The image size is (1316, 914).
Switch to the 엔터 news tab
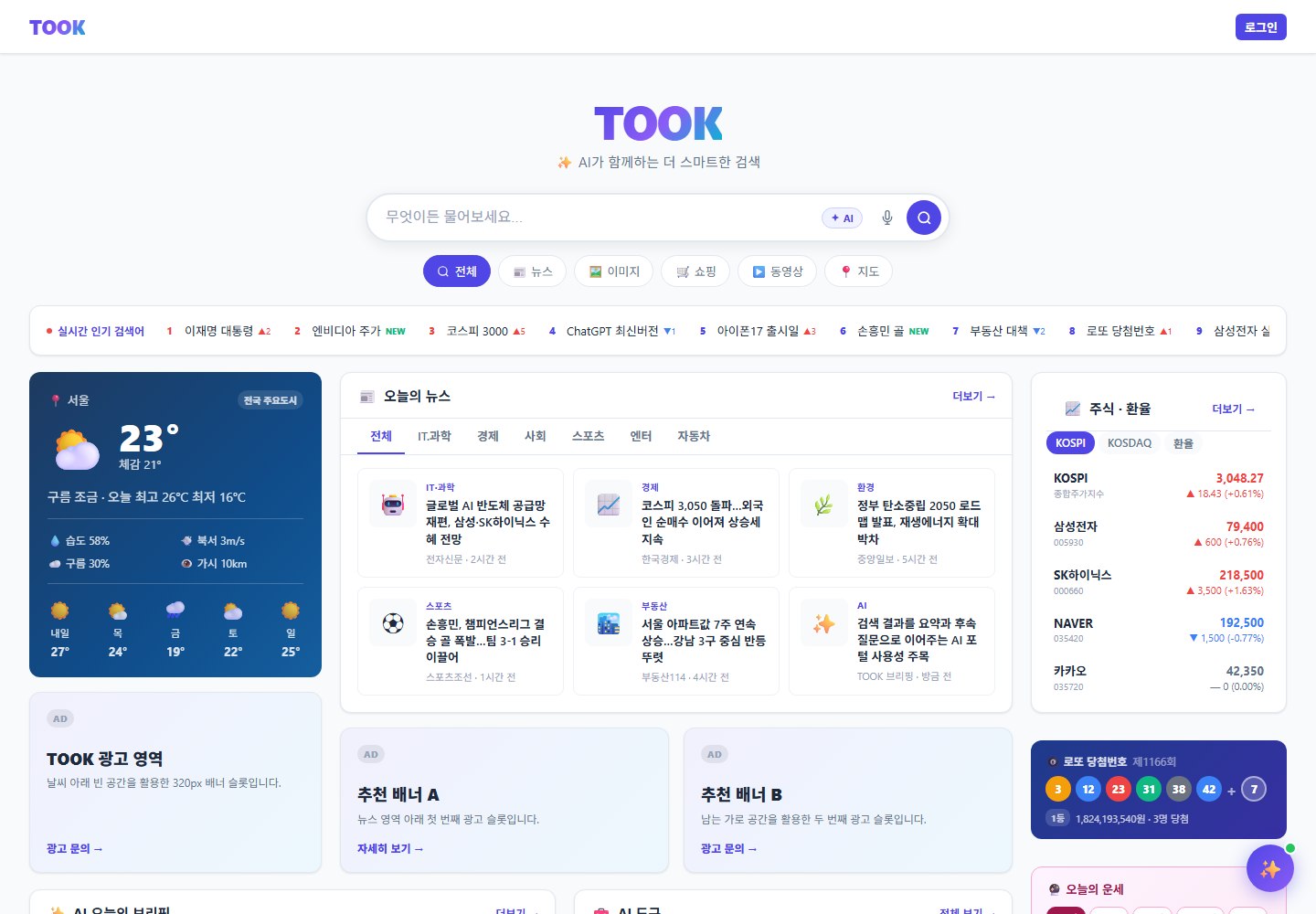point(641,436)
